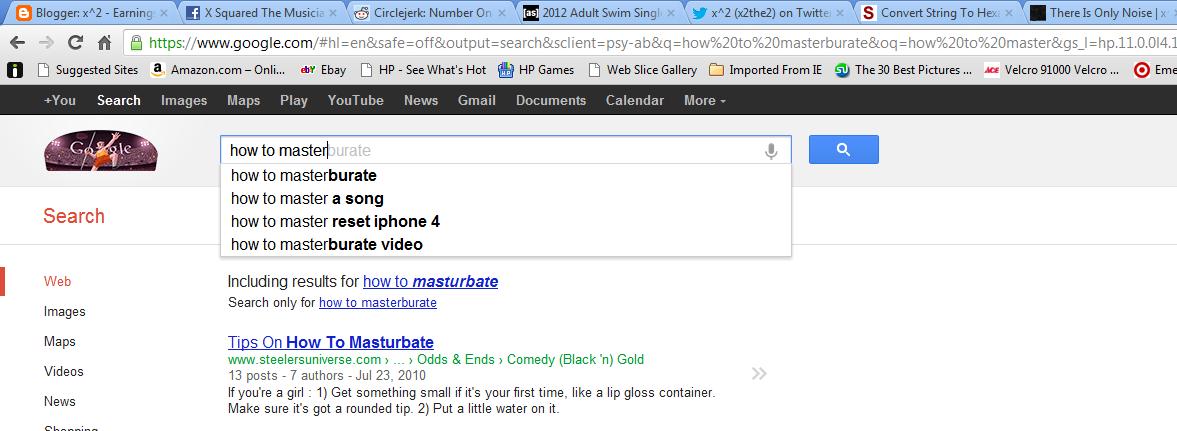The height and width of the screenshot is (431, 1177).
Task: Open the Amazon.com bookmark
Action: [x=218, y=70]
